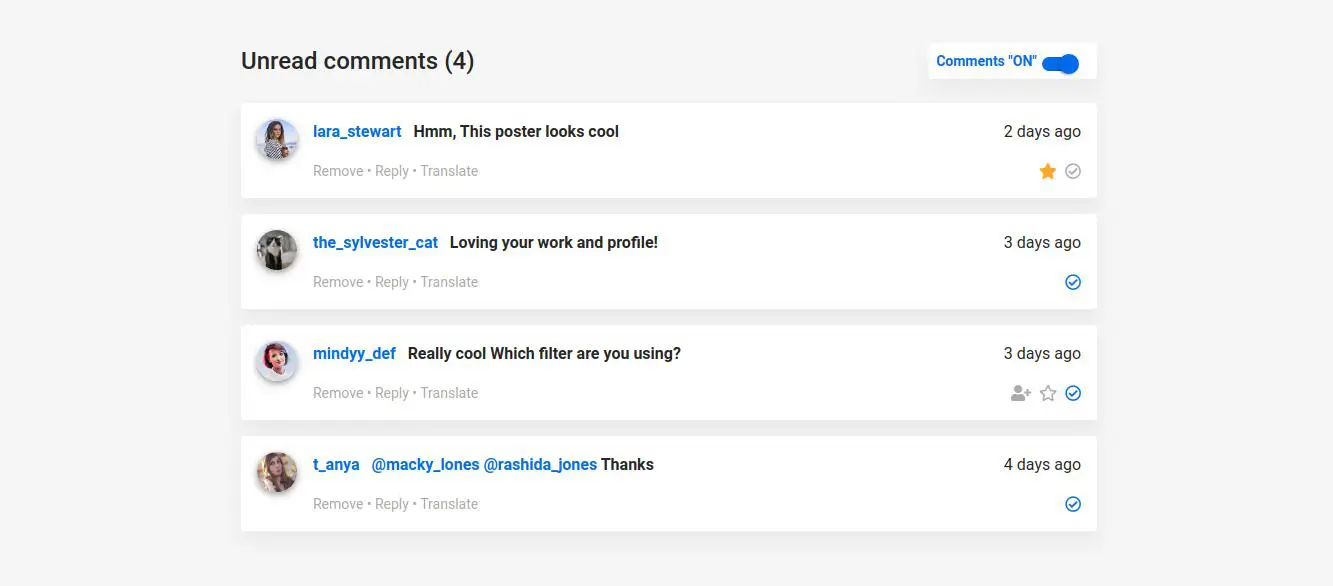This screenshot has height=586, width=1333.
Task: Open the @macky_lones mention
Action: pyautogui.click(x=425, y=465)
